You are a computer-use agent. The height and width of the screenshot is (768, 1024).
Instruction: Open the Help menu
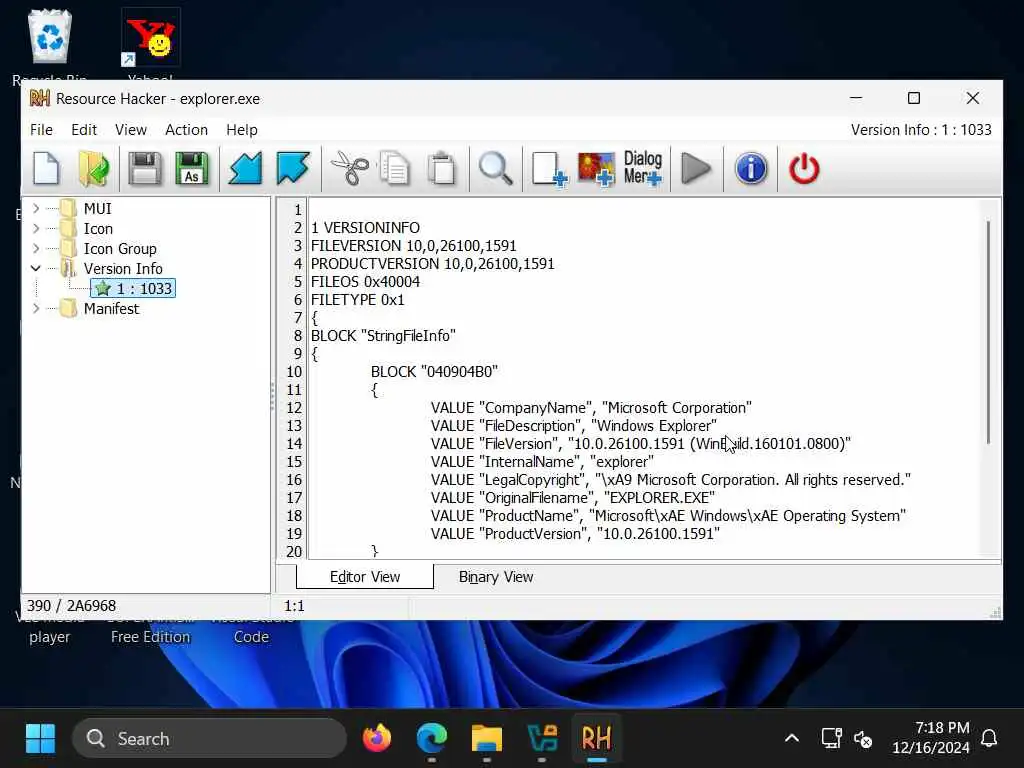[x=242, y=130]
